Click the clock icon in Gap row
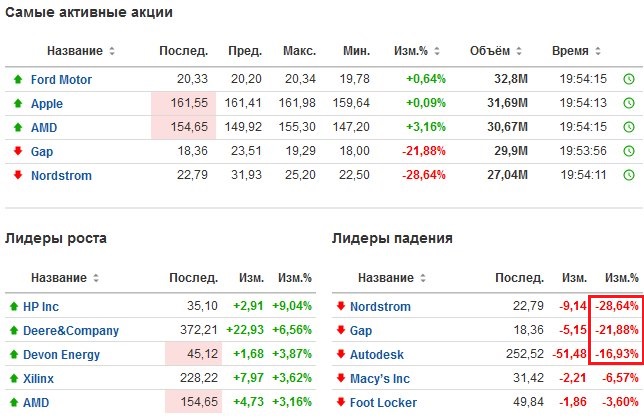The width and height of the screenshot is (644, 419). tap(629, 151)
